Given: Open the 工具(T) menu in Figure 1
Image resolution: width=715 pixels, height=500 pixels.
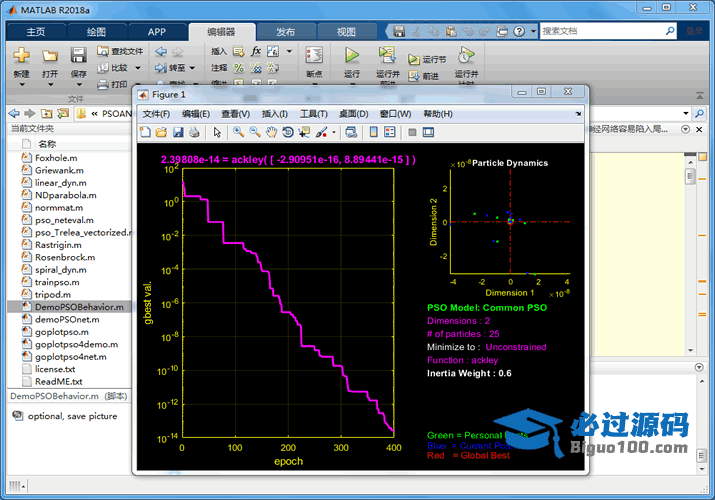Looking at the screenshot, I should [313, 114].
